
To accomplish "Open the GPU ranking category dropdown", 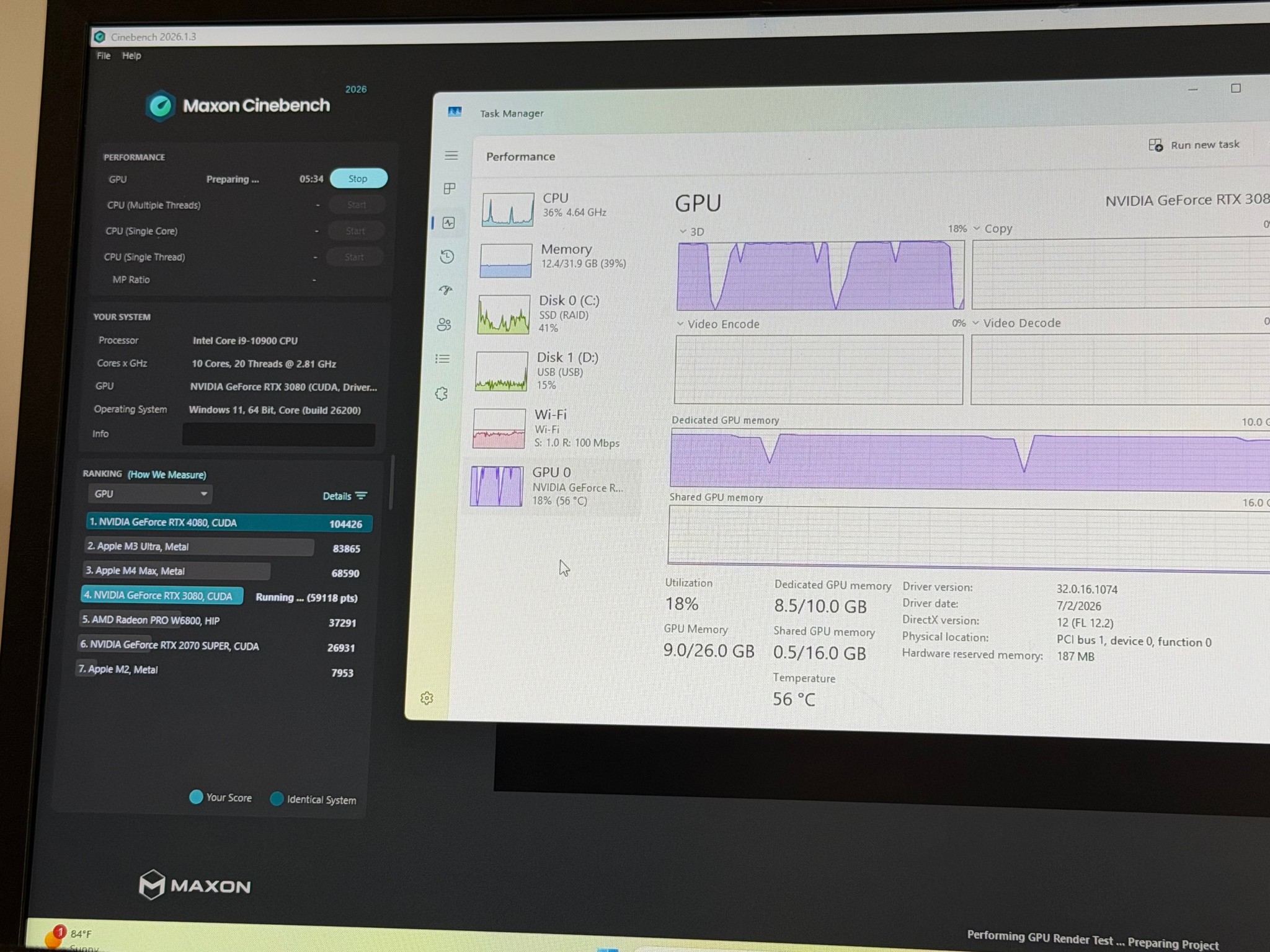I will pos(150,494).
